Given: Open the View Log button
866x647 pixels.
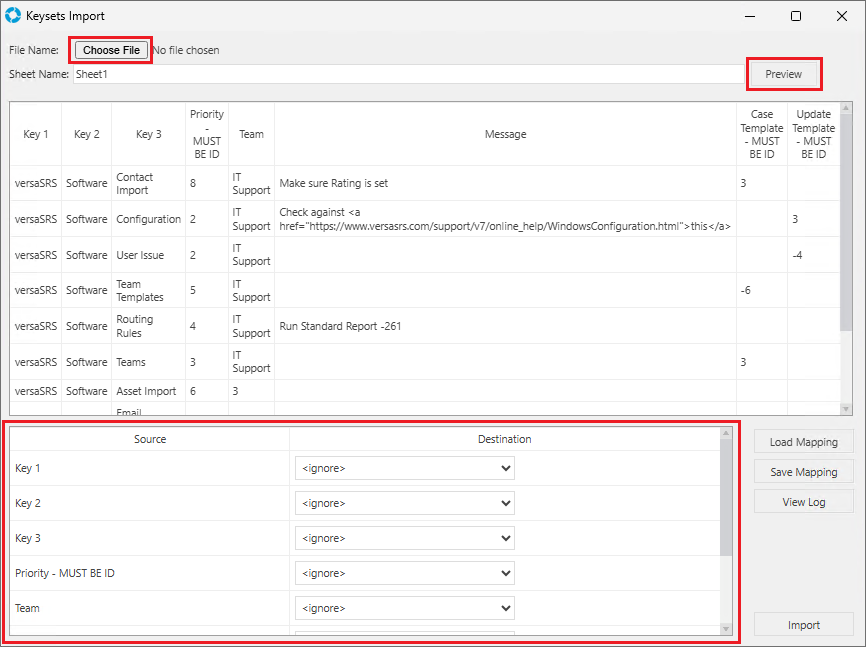Looking at the screenshot, I should pos(803,502).
